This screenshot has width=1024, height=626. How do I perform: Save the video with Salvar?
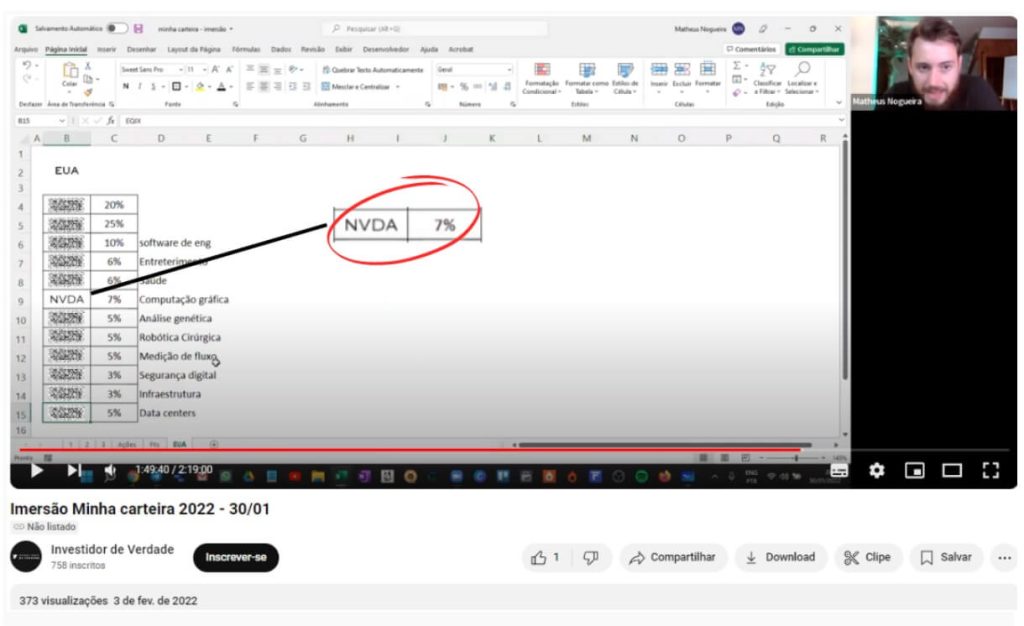(946, 557)
